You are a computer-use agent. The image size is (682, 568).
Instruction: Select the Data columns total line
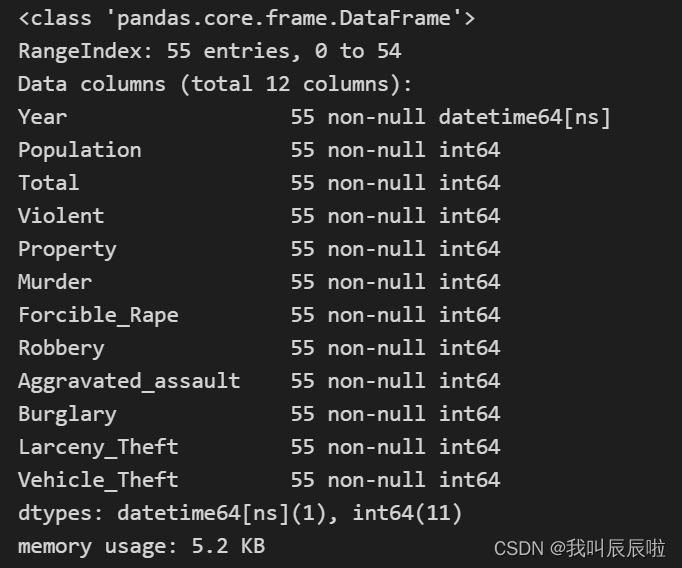tap(215, 84)
